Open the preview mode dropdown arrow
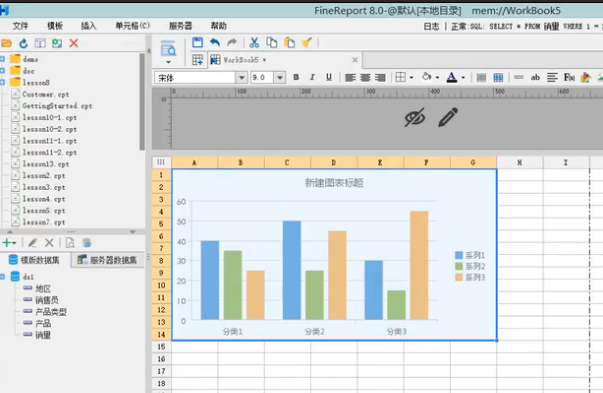 coord(168,62)
